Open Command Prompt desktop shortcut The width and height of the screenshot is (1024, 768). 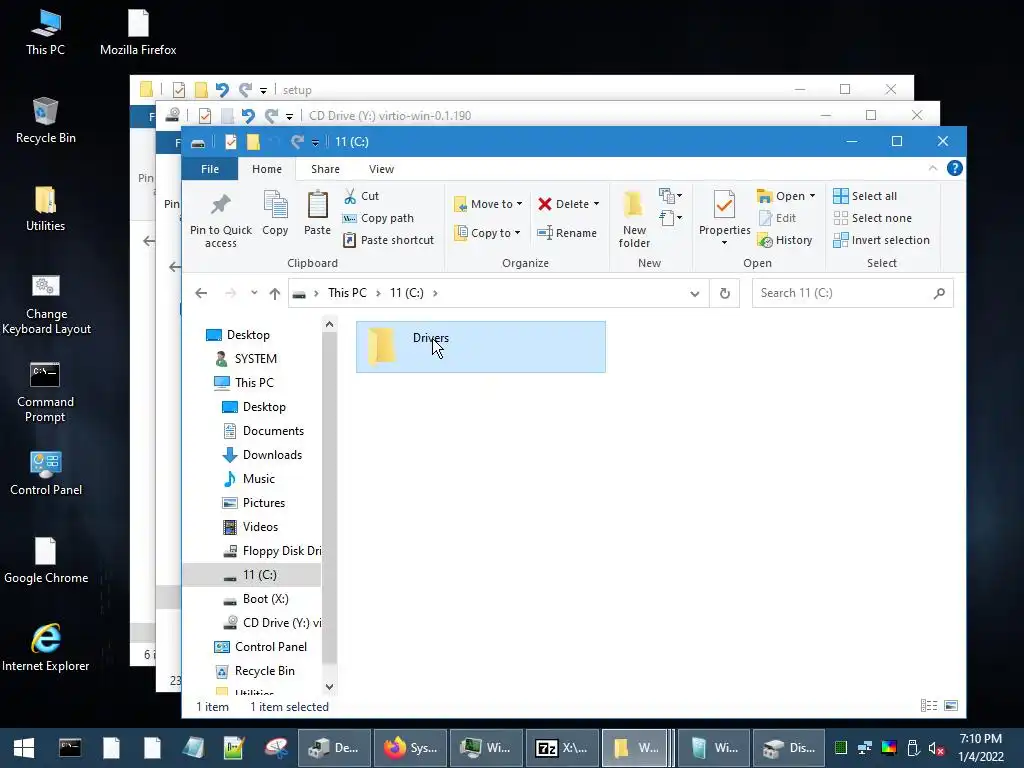pyautogui.click(x=45, y=393)
